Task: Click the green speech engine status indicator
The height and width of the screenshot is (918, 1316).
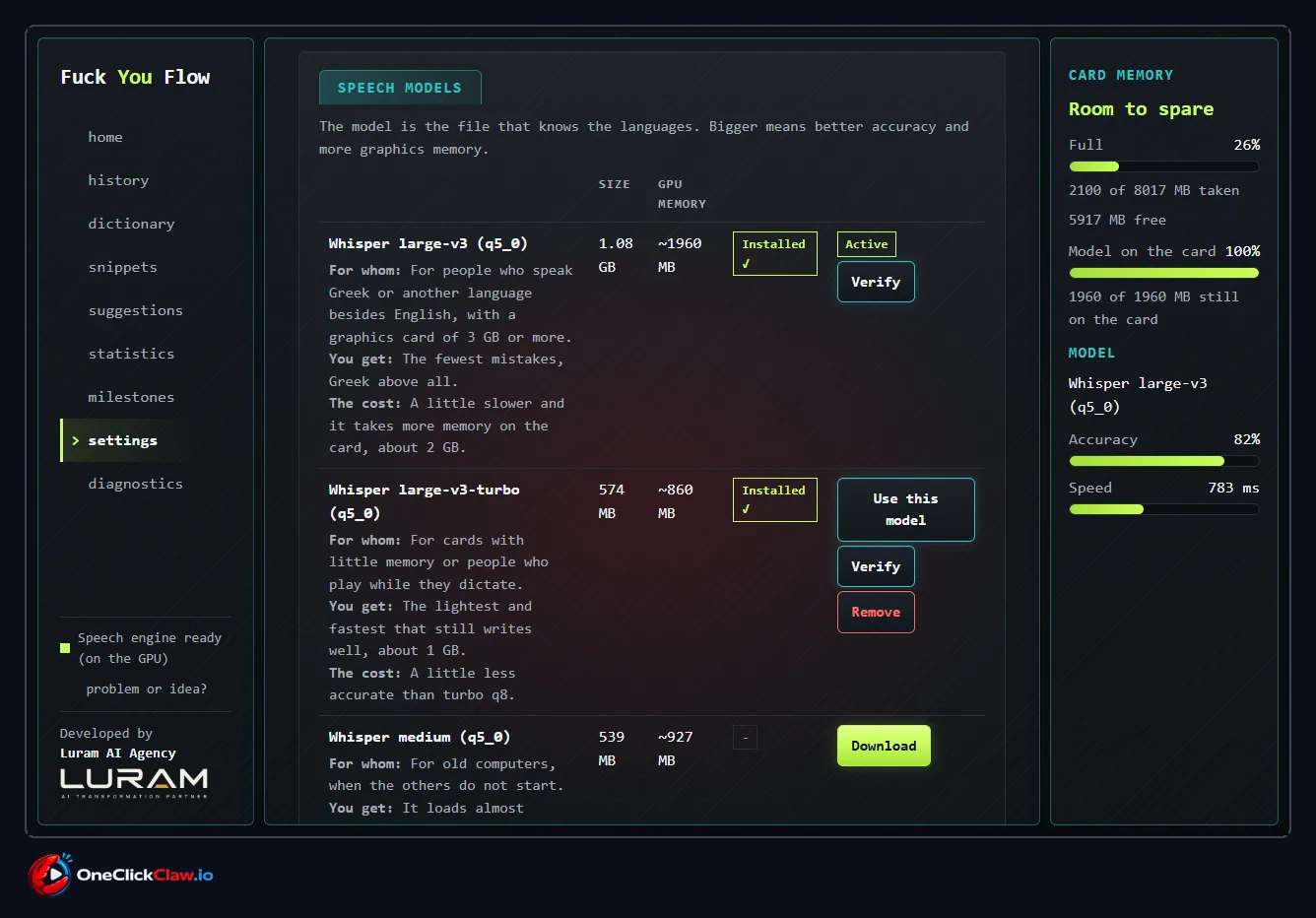Action: [x=65, y=648]
